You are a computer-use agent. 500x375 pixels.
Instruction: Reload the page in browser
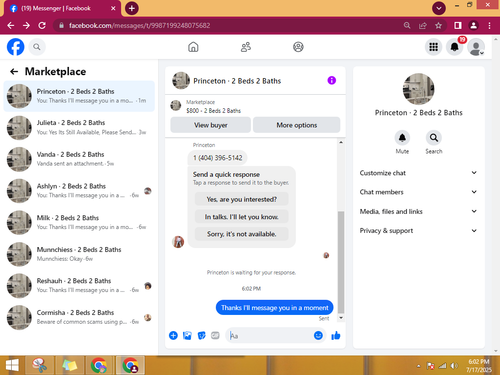click(42, 25)
